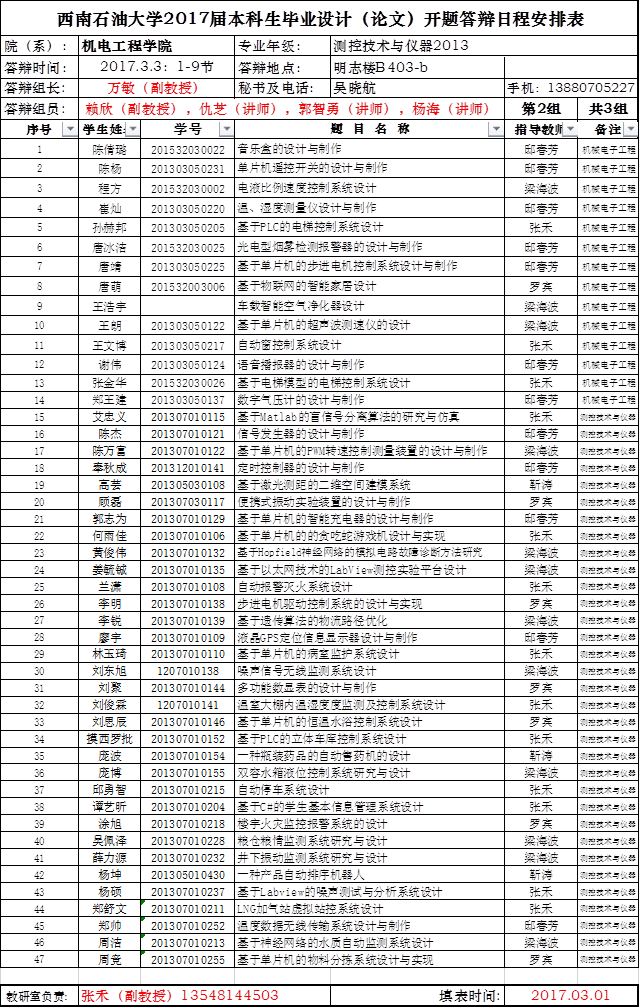The image size is (640, 1008).
Task: Select the 共3组 total groups cell
Action: click(x=608, y=108)
